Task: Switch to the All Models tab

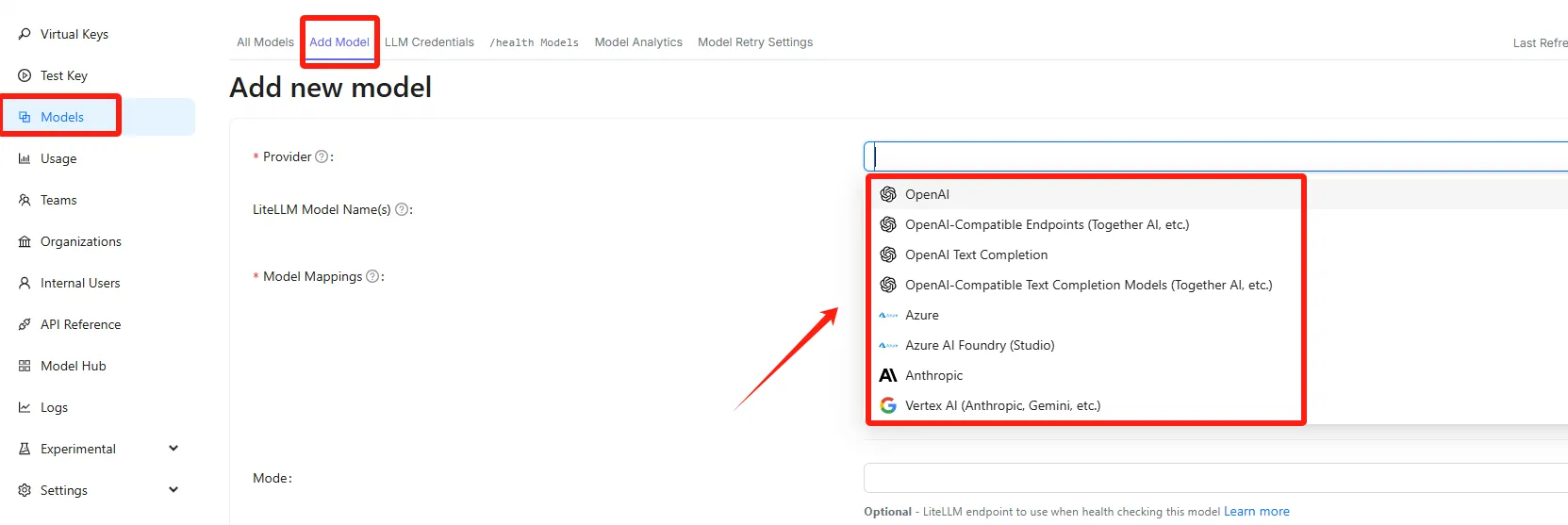Action: tap(265, 42)
